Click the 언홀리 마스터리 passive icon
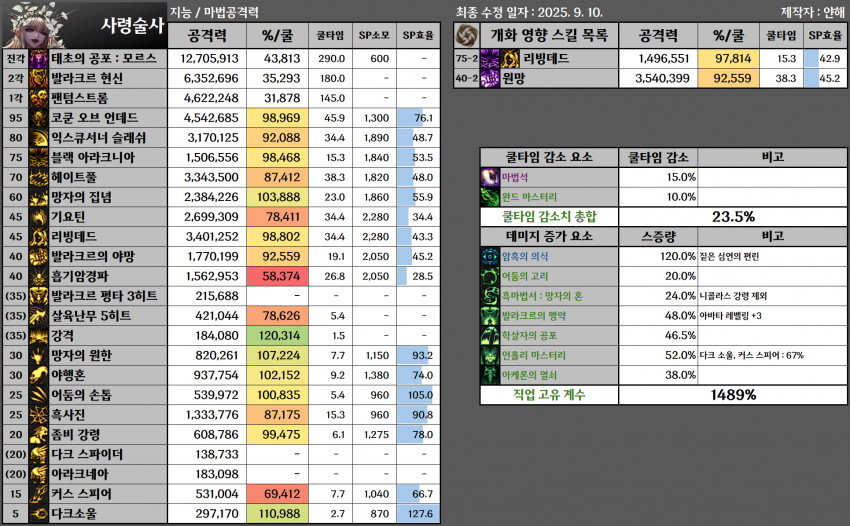The height and width of the screenshot is (526, 850). point(491,355)
